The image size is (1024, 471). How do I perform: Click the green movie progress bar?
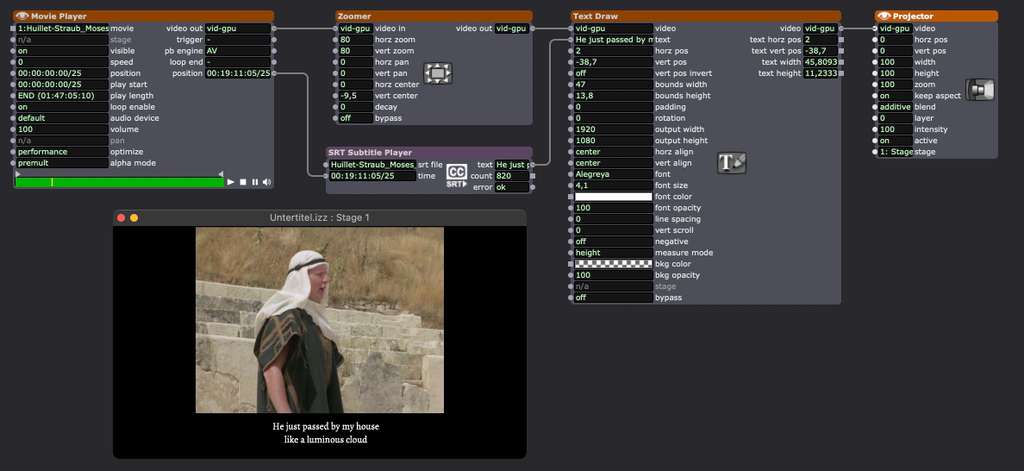click(x=119, y=182)
